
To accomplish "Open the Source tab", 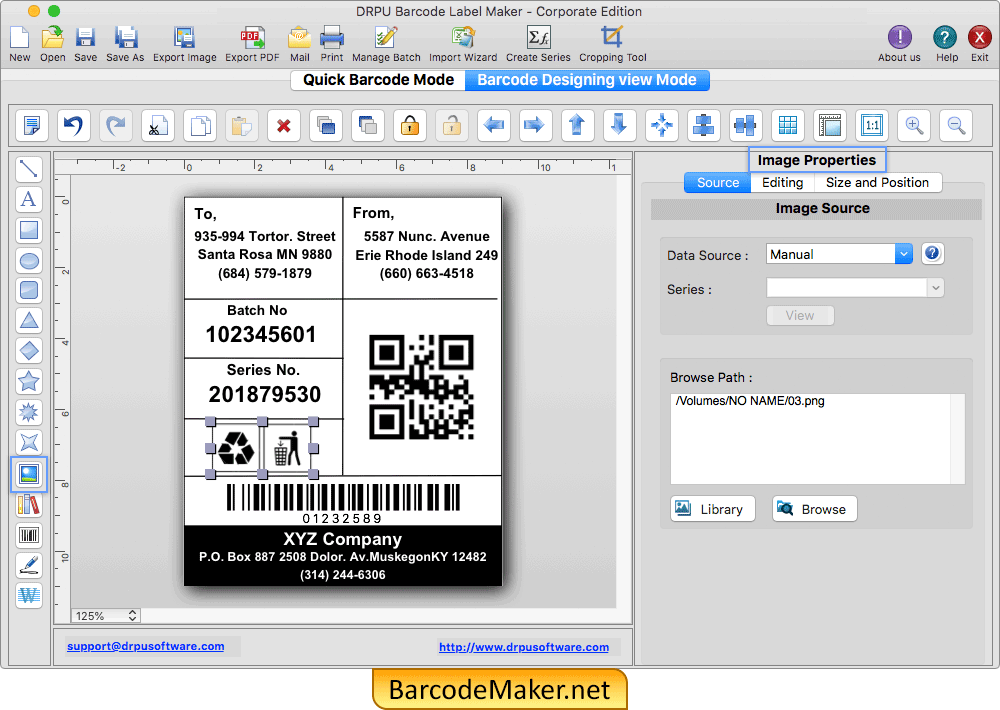I will 717,183.
